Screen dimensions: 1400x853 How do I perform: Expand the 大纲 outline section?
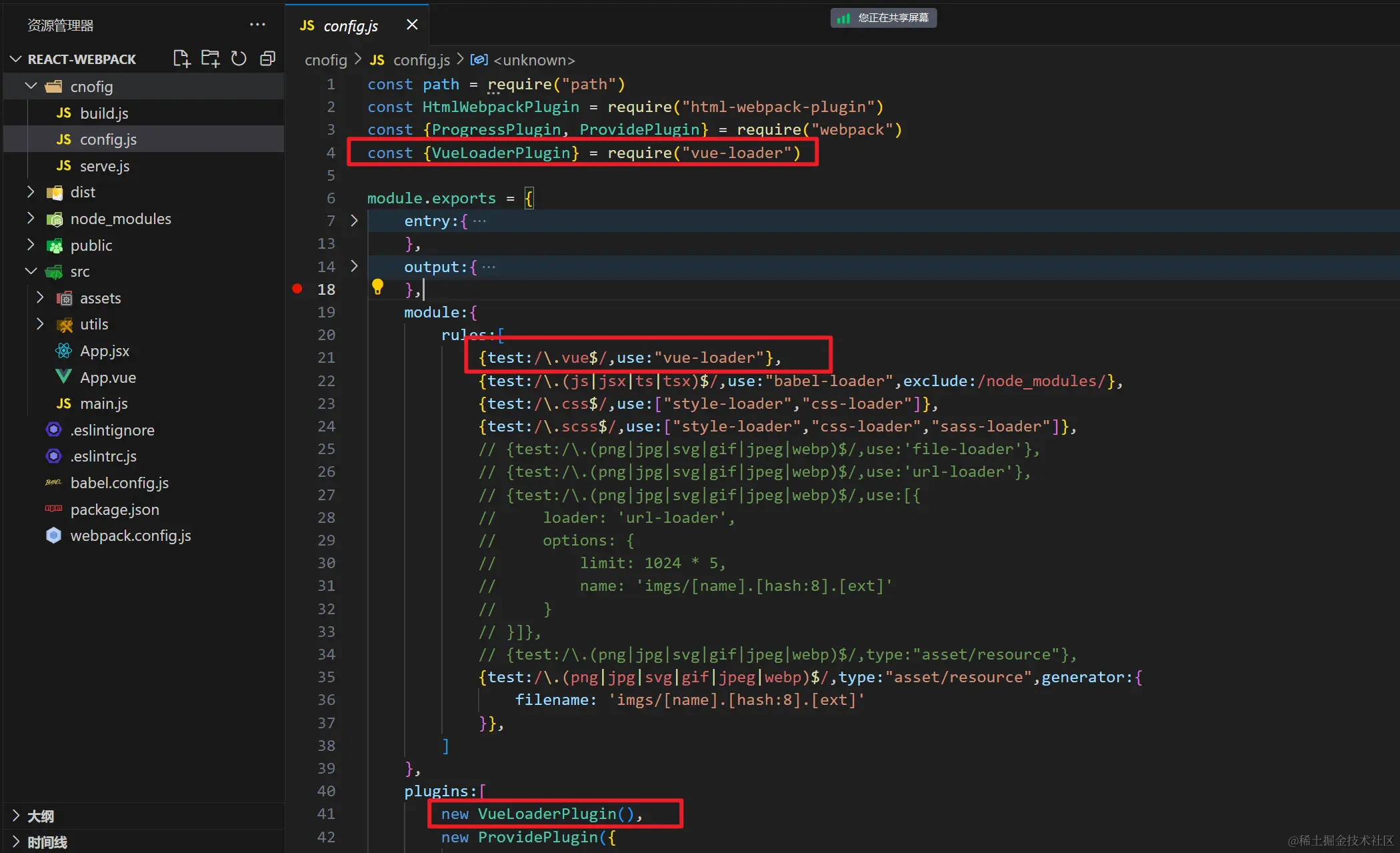[x=40, y=816]
